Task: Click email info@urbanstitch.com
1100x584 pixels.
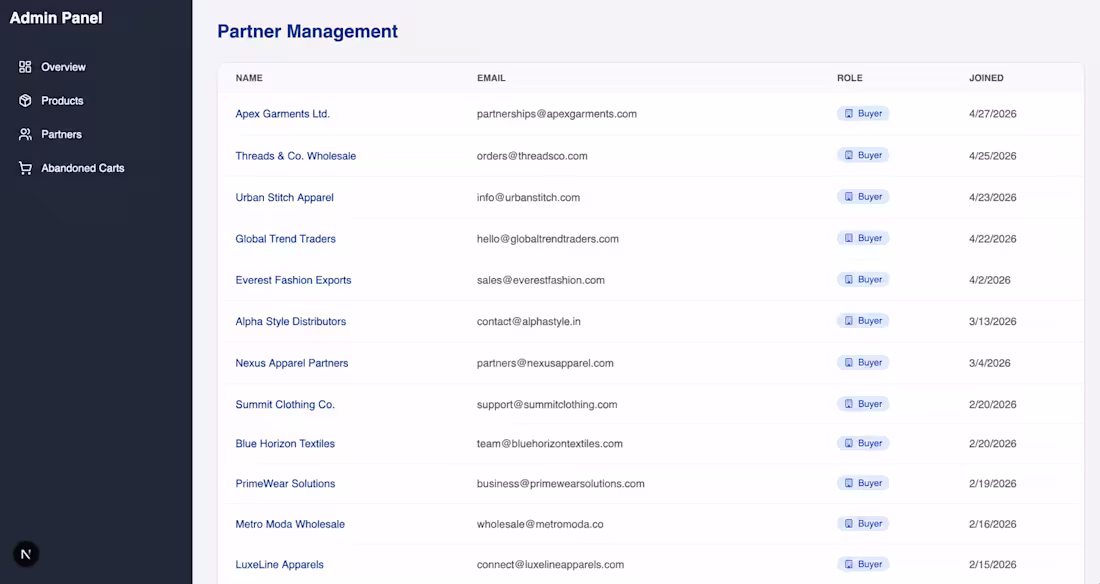Action: click(528, 197)
